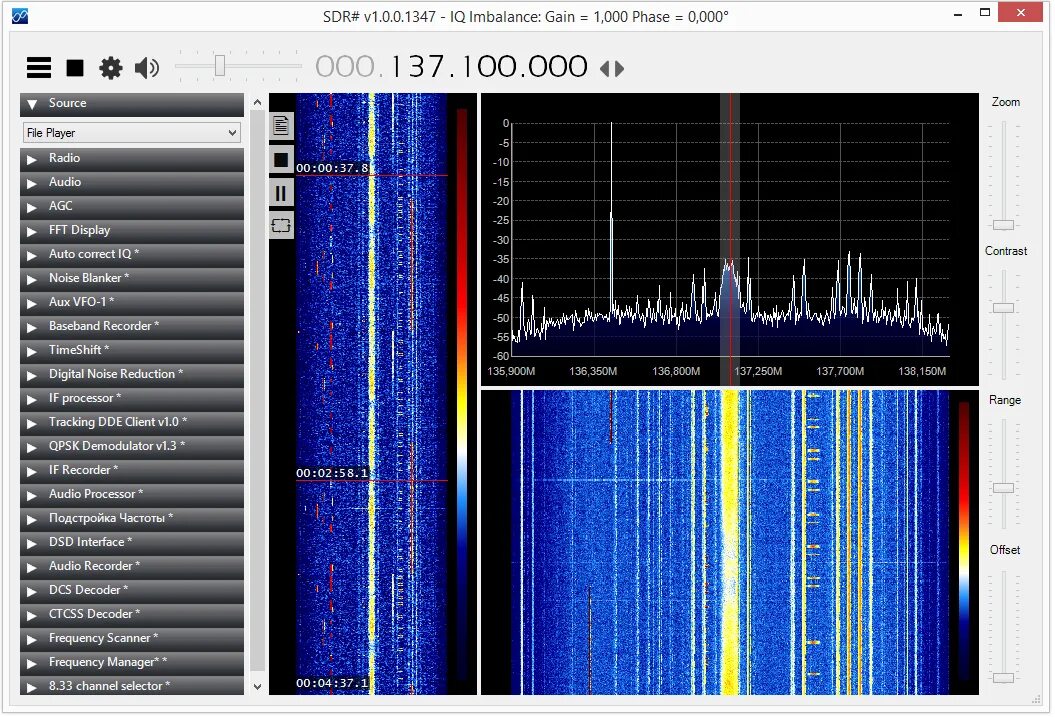
Task: Expand the Radio panel
Action: (132, 159)
